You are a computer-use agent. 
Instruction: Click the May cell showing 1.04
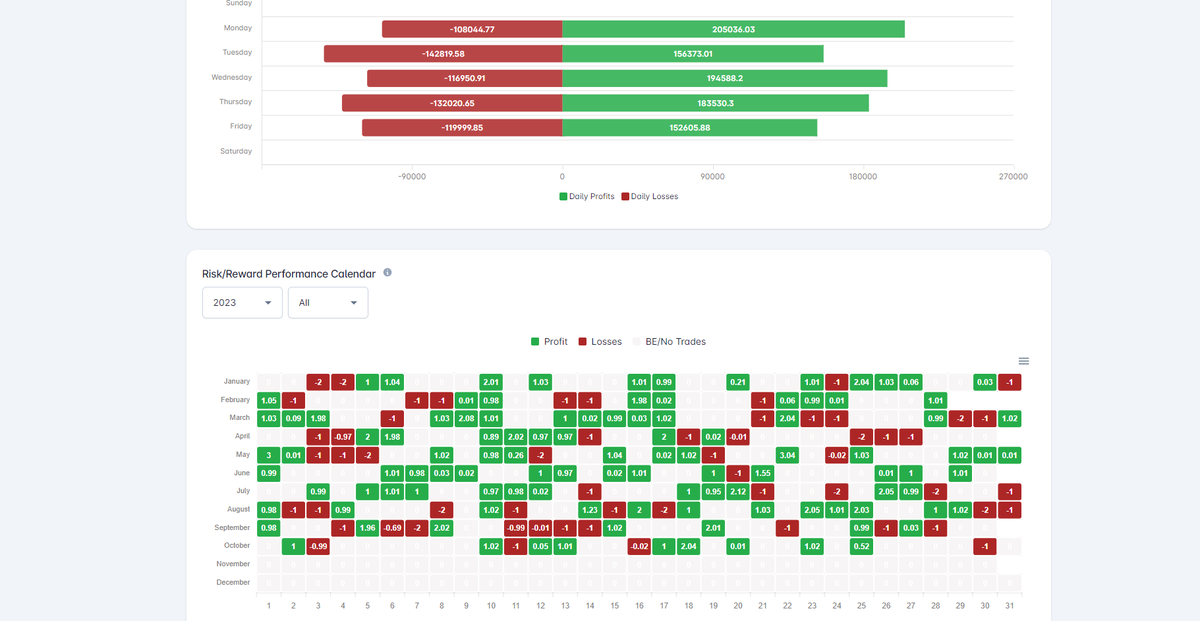coord(615,455)
